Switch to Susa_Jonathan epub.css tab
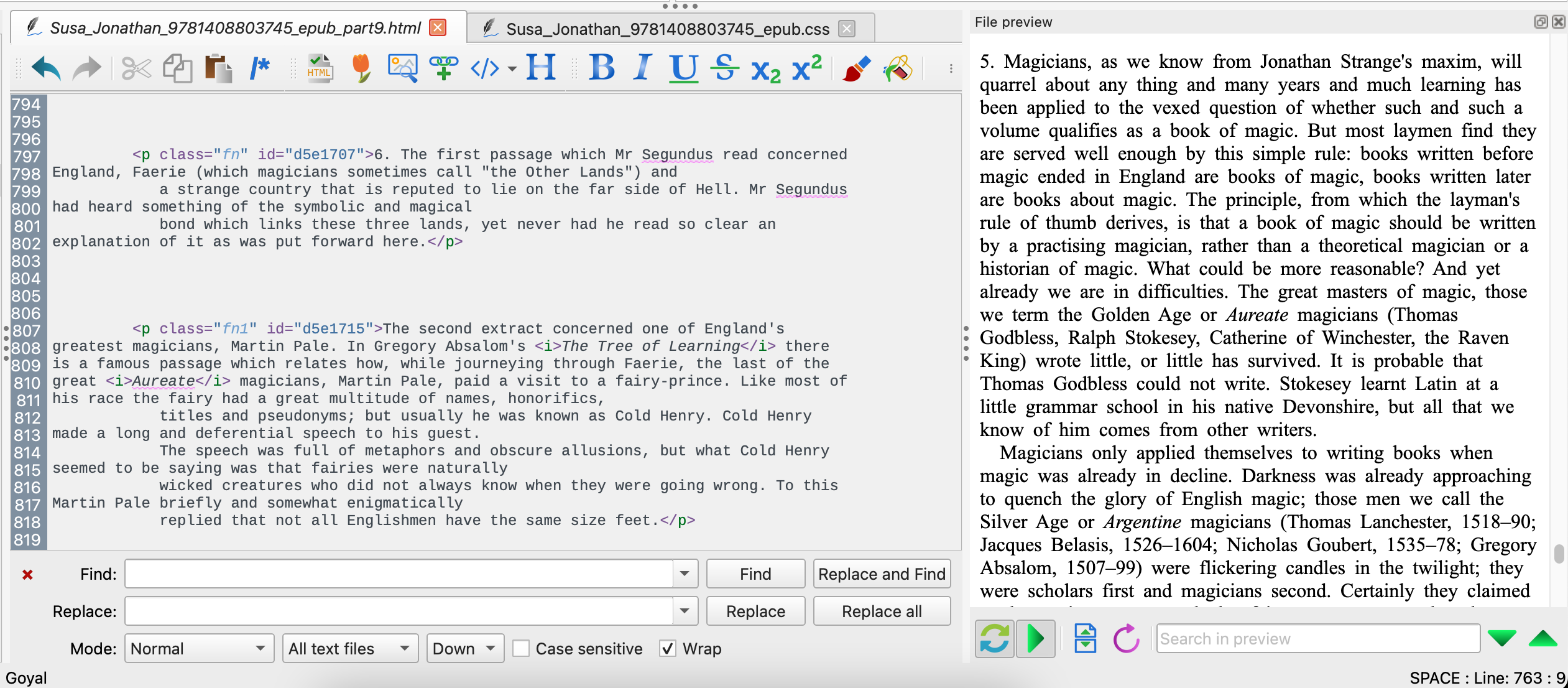The image size is (1568, 688). coord(667,29)
